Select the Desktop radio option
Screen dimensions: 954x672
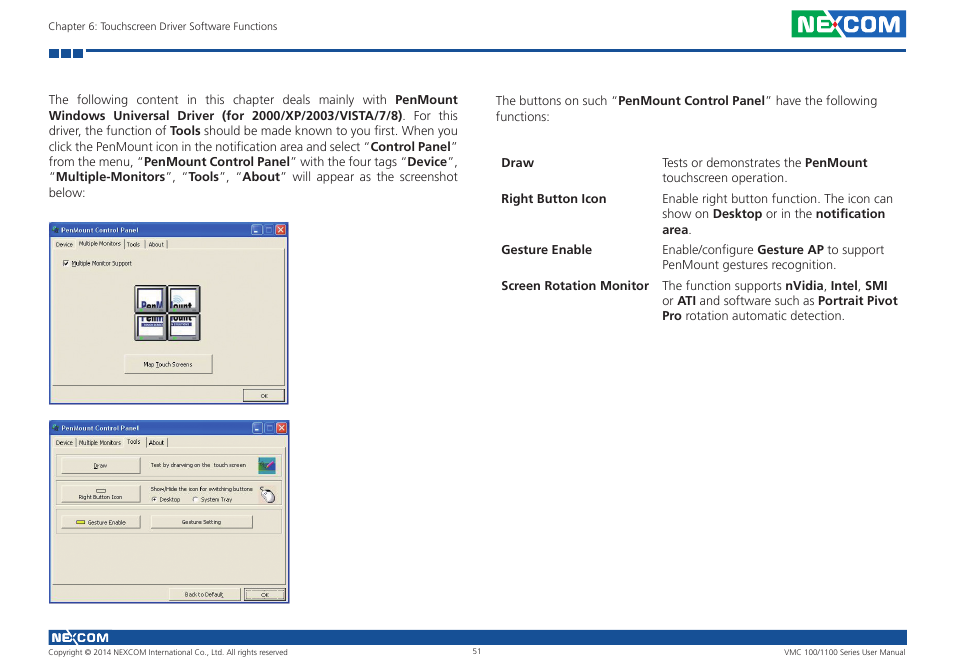tap(154, 499)
